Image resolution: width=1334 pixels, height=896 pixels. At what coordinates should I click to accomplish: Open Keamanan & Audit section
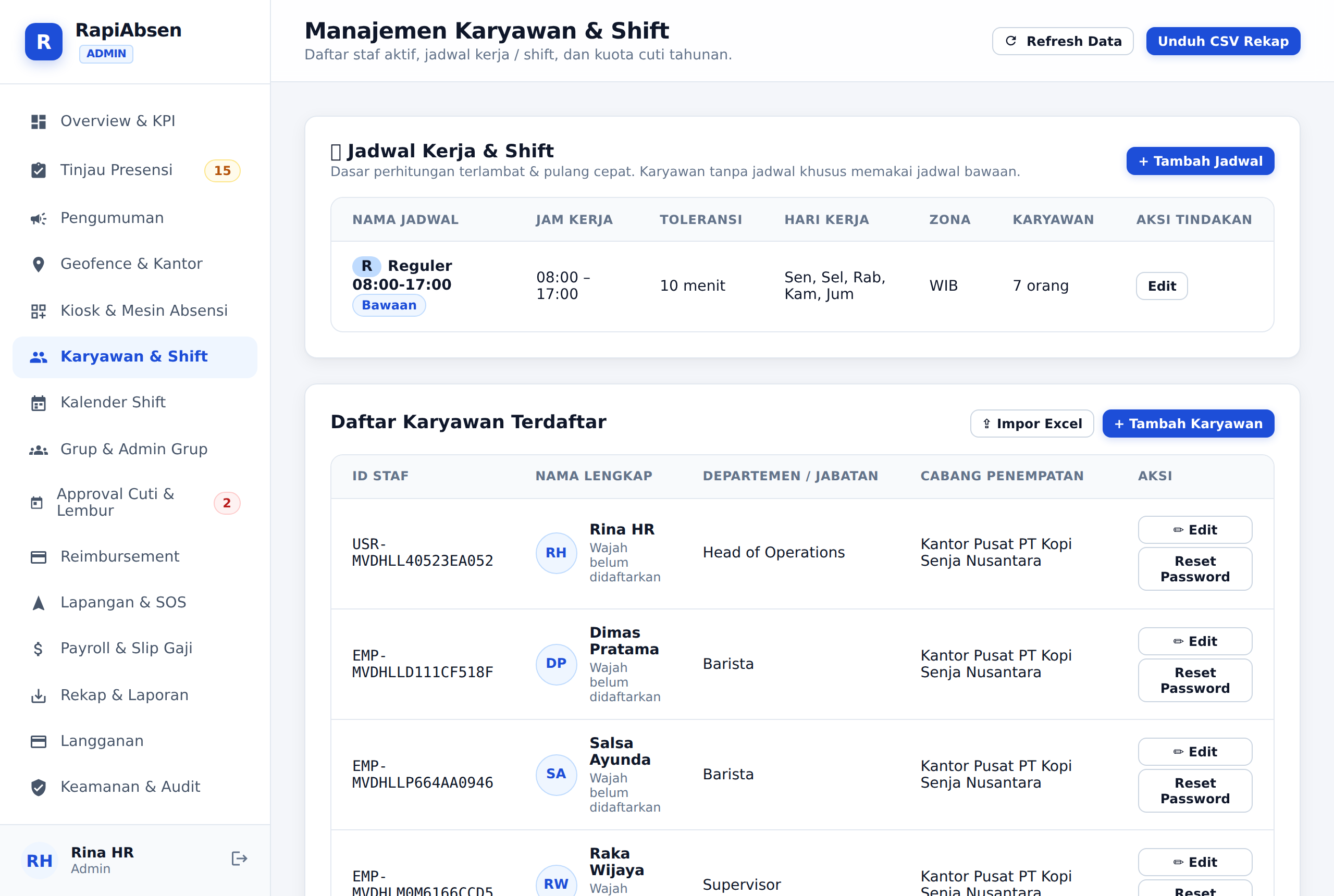135,788
